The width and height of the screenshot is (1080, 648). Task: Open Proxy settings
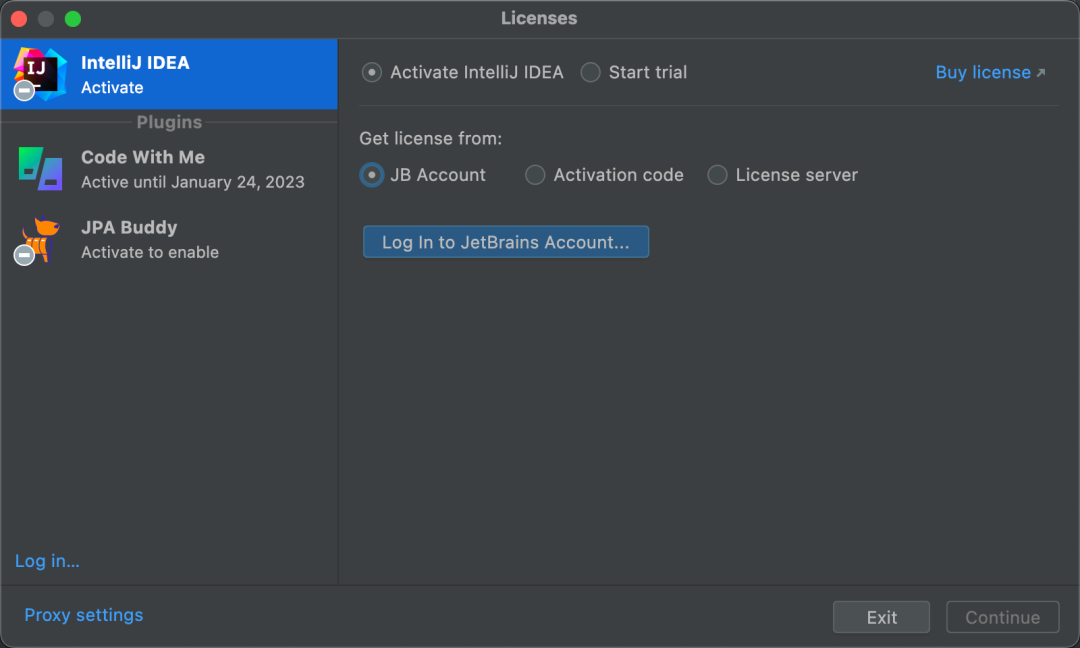point(83,615)
